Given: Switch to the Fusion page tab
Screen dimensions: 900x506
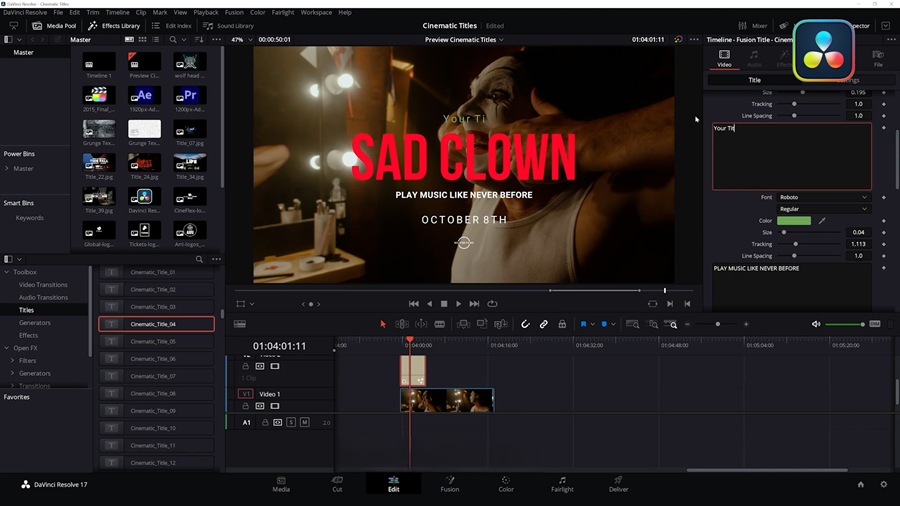Looking at the screenshot, I should [450, 484].
